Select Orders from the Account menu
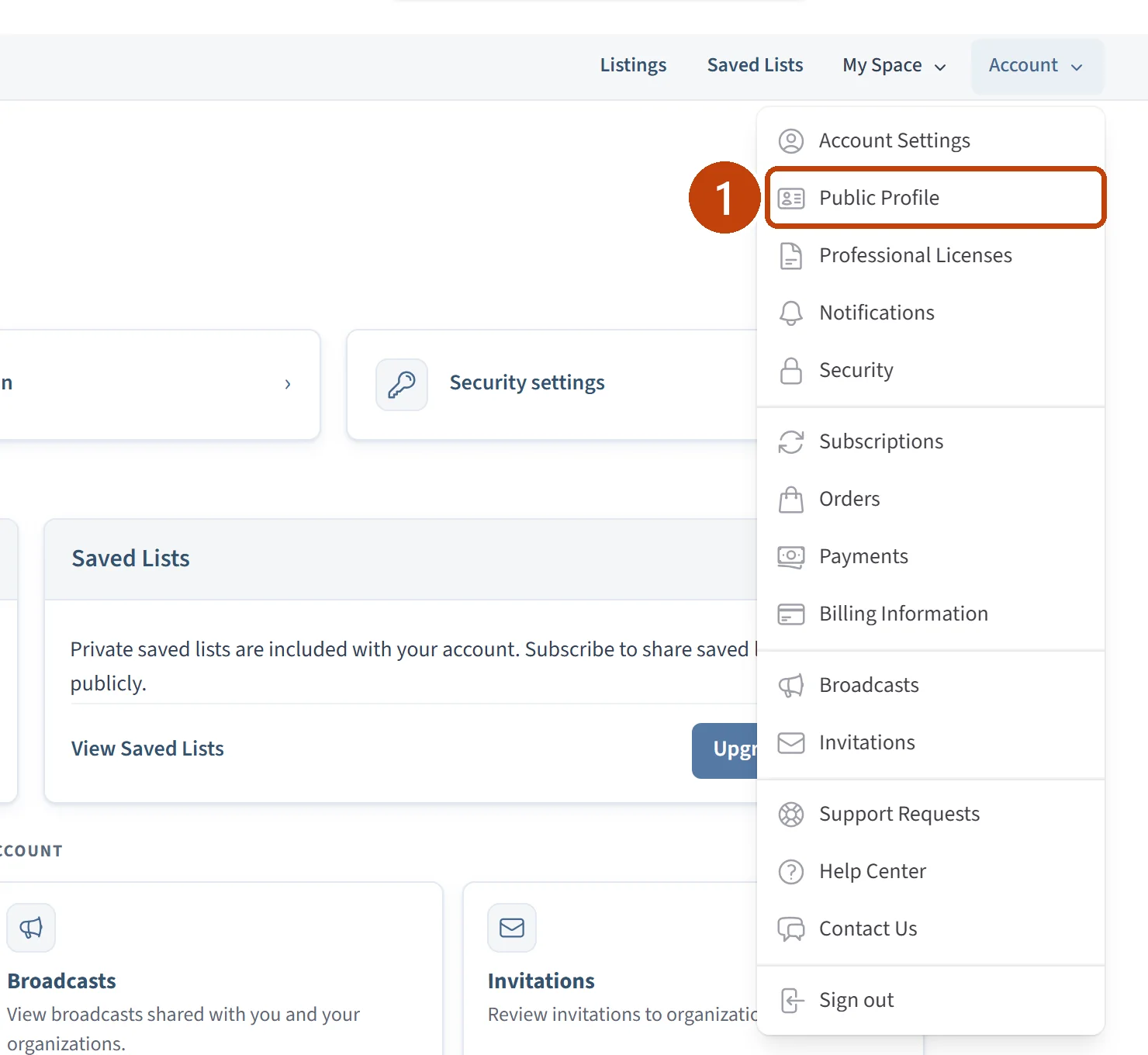Screen dimensions: 1148x1055 (x=931, y=500)
